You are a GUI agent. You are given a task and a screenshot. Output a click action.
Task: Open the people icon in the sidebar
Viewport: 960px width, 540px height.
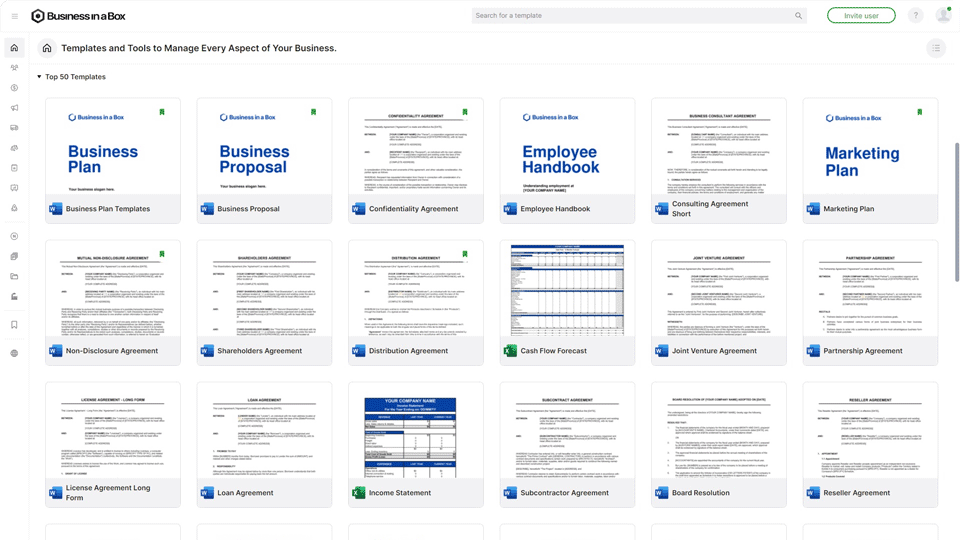[x=14, y=68]
